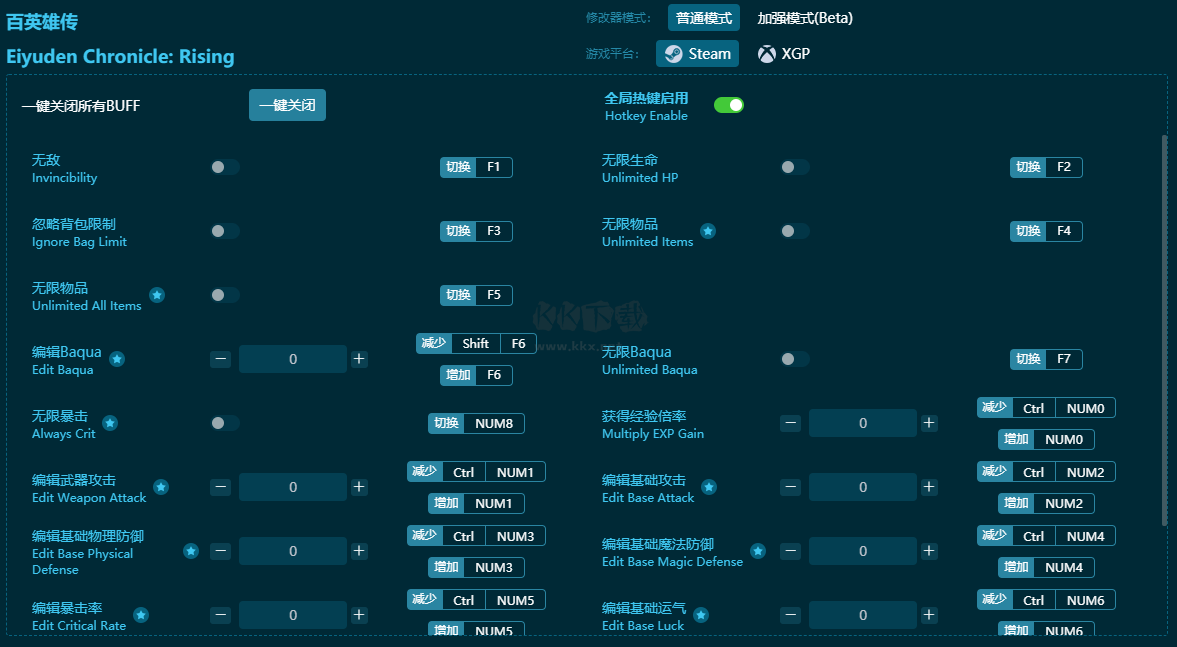This screenshot has height=647, width=1177.
Task: Enable the Unlimited Baqua toggle
Action: coord(795,359)
